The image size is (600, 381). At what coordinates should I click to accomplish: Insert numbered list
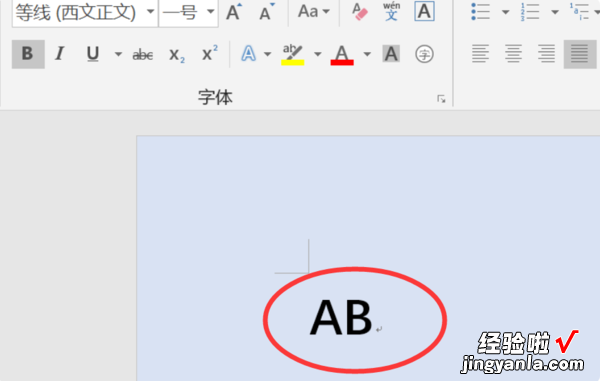click(x=530, y=11)
